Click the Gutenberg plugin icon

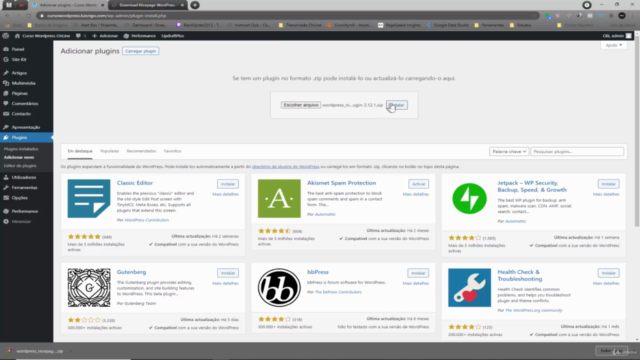(x=89, y=287)
